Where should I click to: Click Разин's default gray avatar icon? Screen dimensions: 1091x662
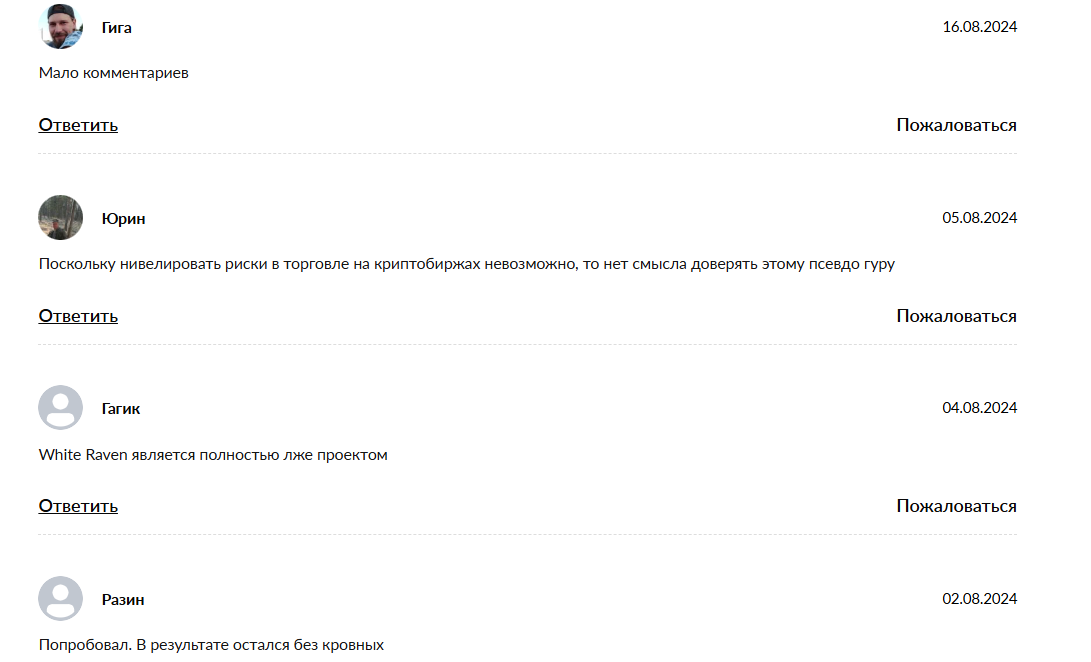click(61, 598)
